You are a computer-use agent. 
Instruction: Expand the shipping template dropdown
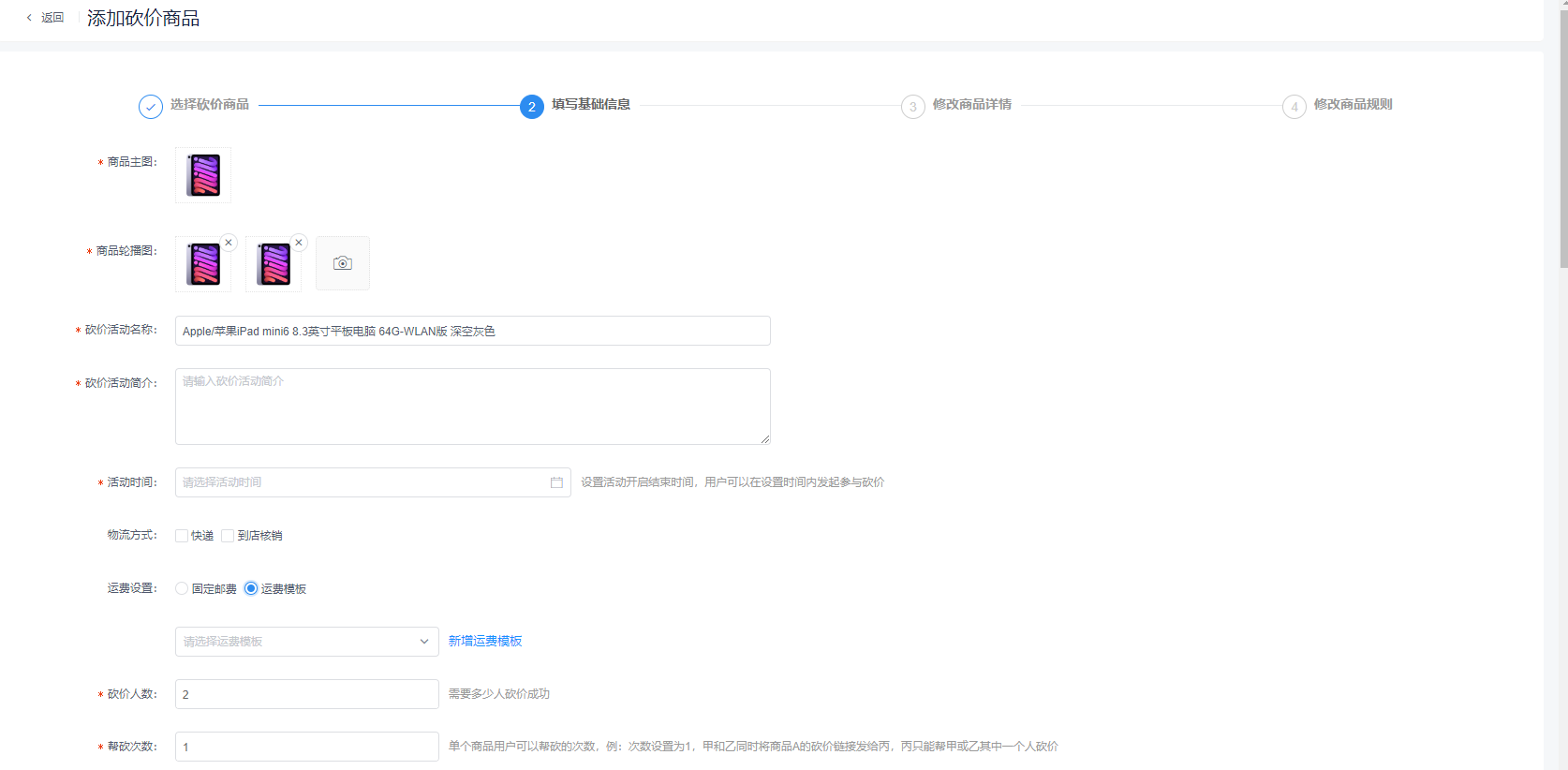pyautogui.click(x=307, y=642)
